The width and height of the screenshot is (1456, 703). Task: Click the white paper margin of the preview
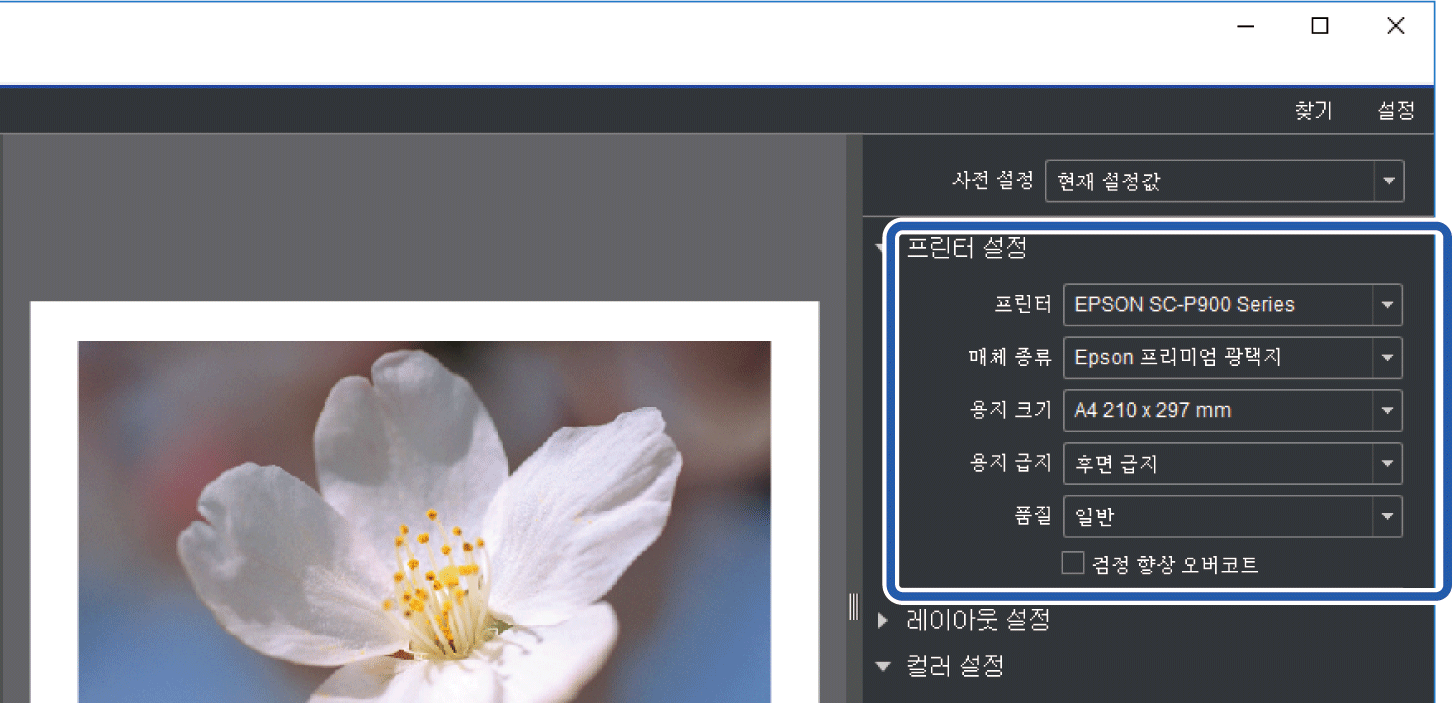point(54,500)
